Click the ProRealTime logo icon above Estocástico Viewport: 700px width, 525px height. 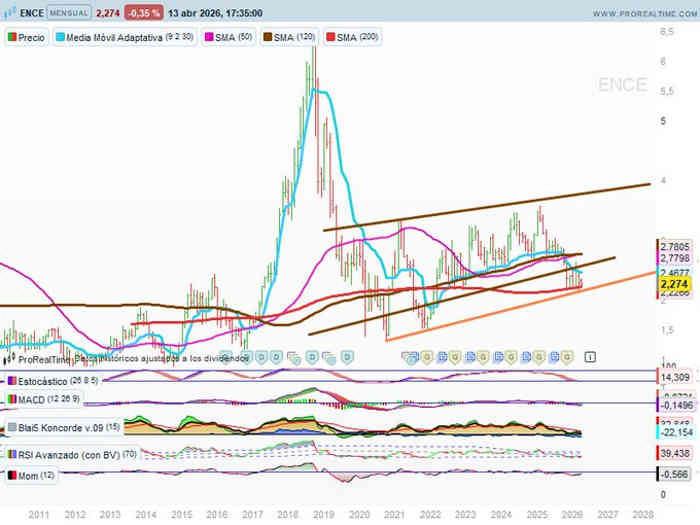(8, 358)
